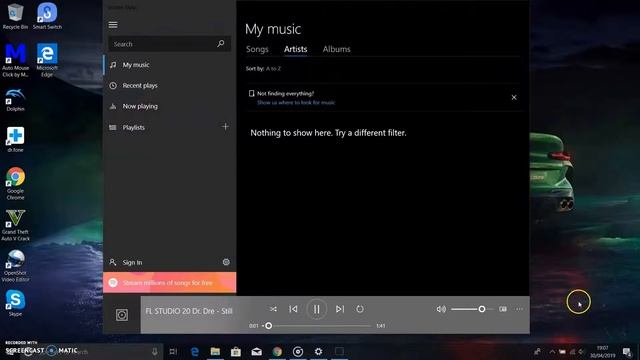Open more options ellipsis in player

point(519,309)
